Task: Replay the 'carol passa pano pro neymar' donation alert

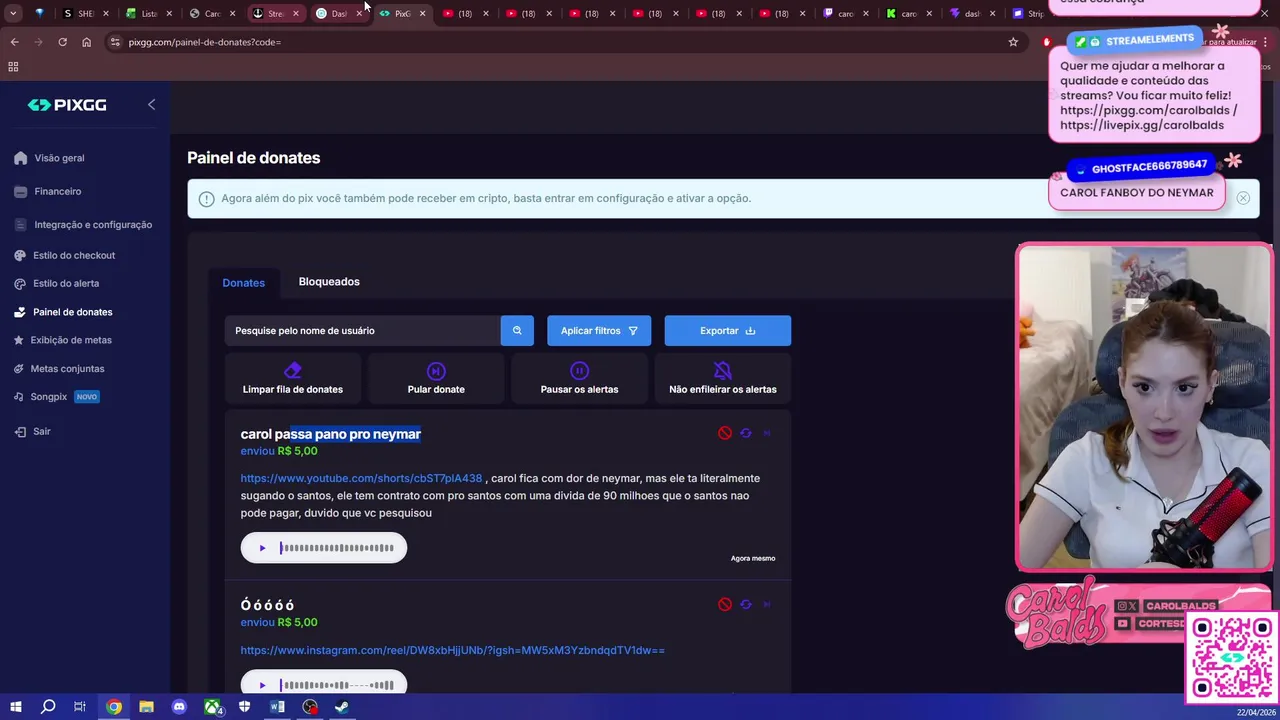Action: click(746, 433)
